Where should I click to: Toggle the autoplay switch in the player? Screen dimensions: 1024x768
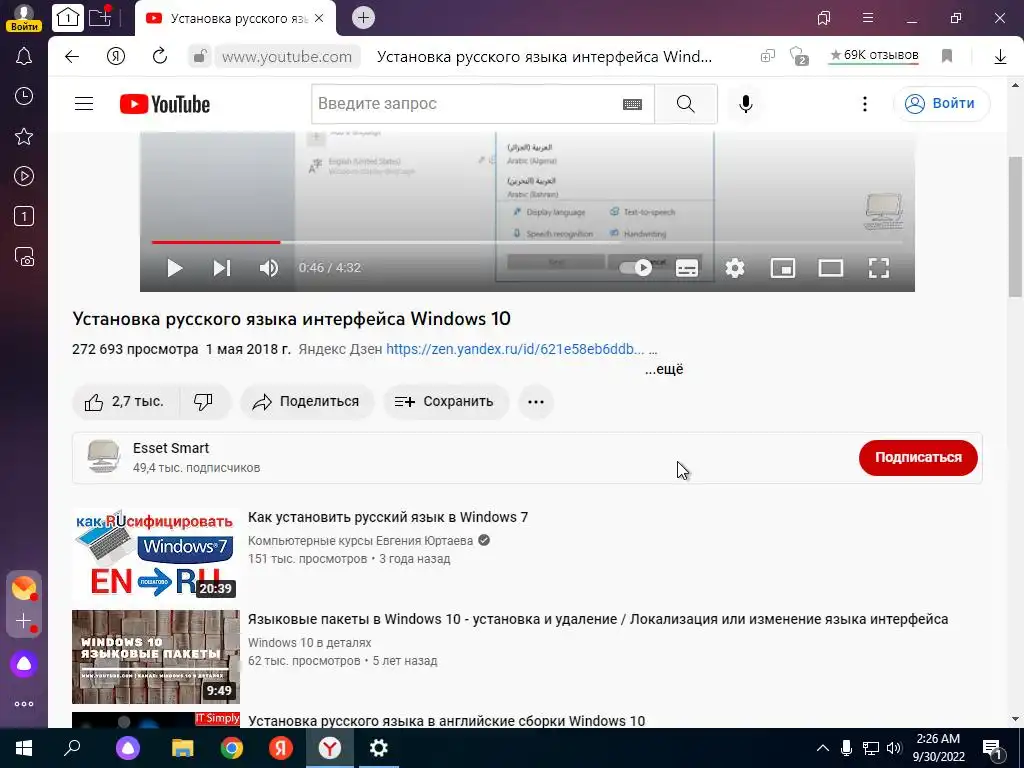pos(635,268)
